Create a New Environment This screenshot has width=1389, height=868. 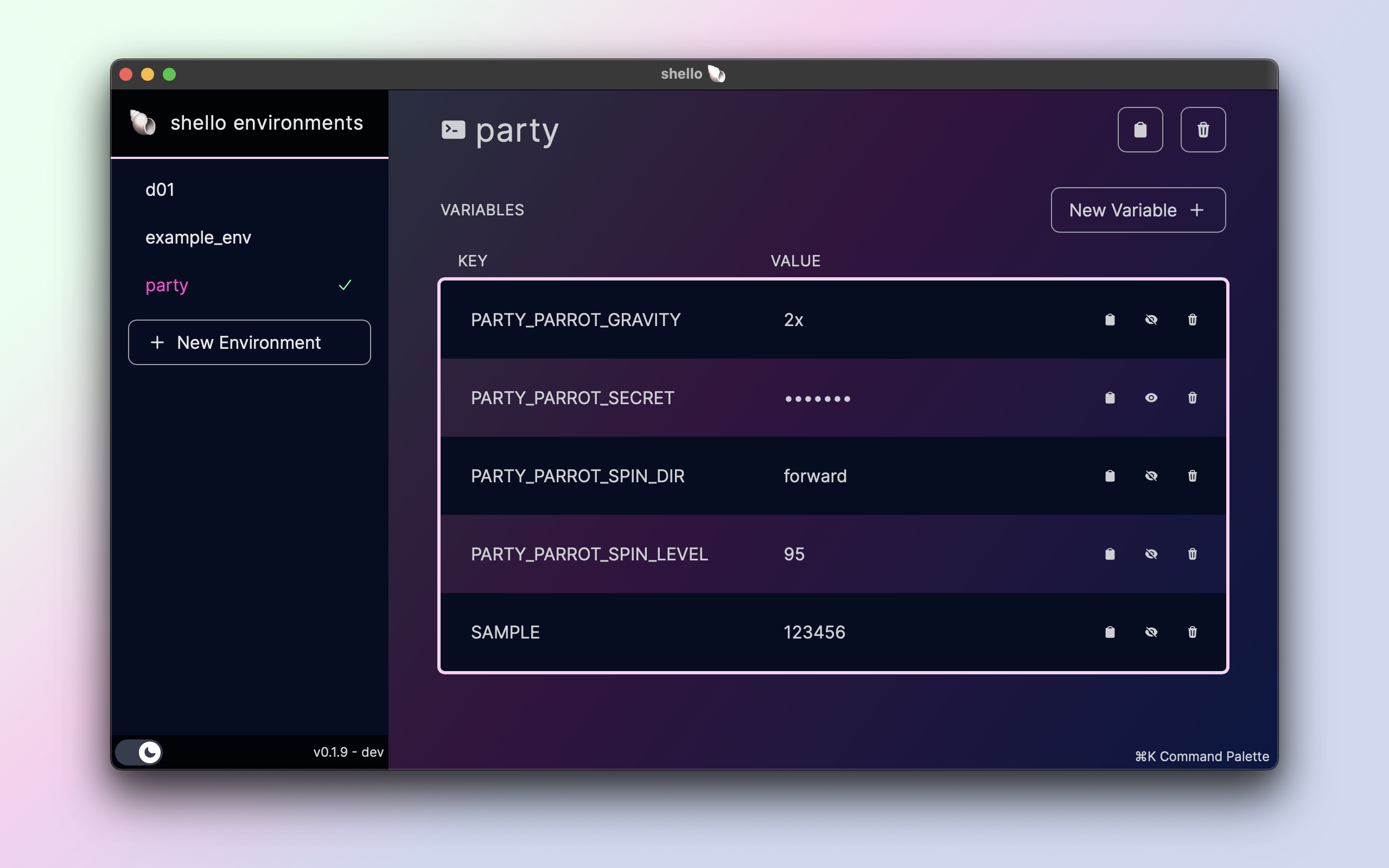pyautogui.click(x=249, y=343)
